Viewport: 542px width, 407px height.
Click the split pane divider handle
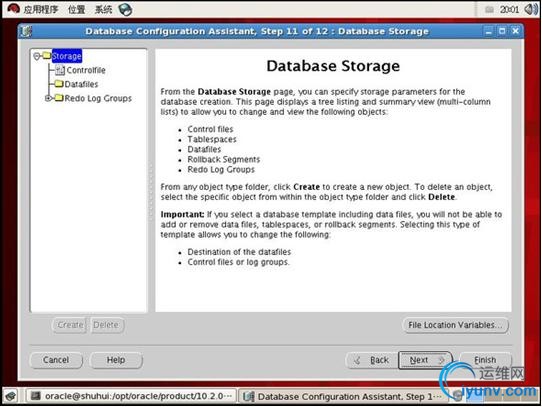tap(151, 192)
